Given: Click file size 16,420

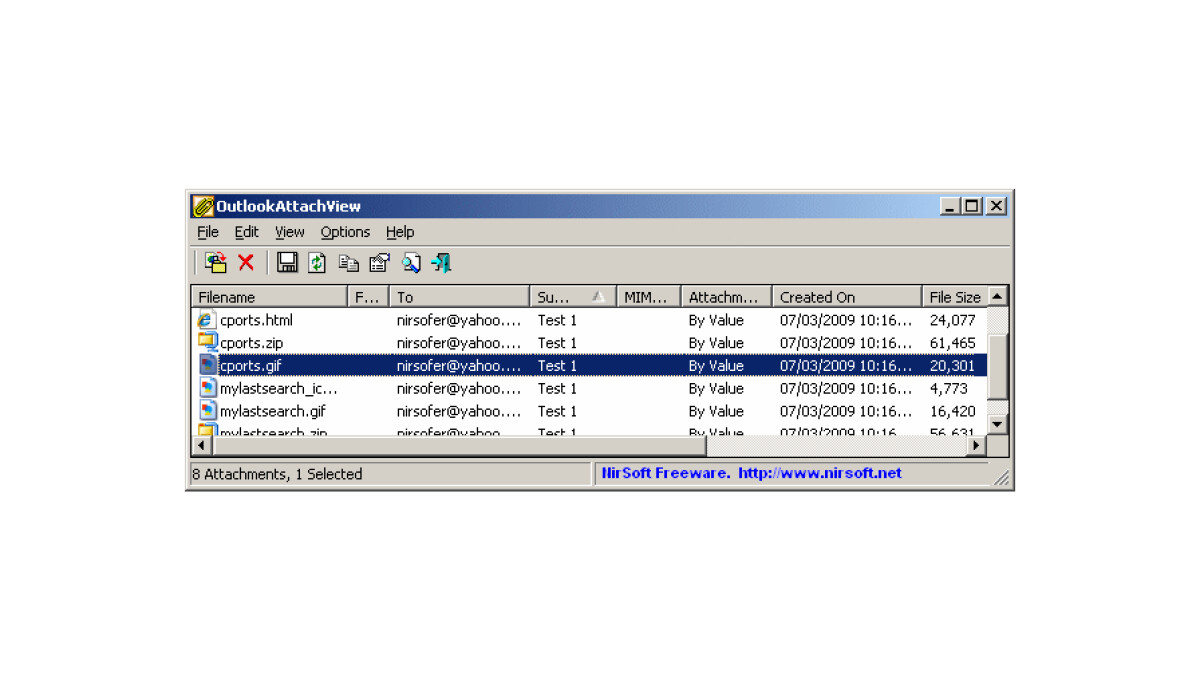Looking at the screenshot, I should 952,411.
